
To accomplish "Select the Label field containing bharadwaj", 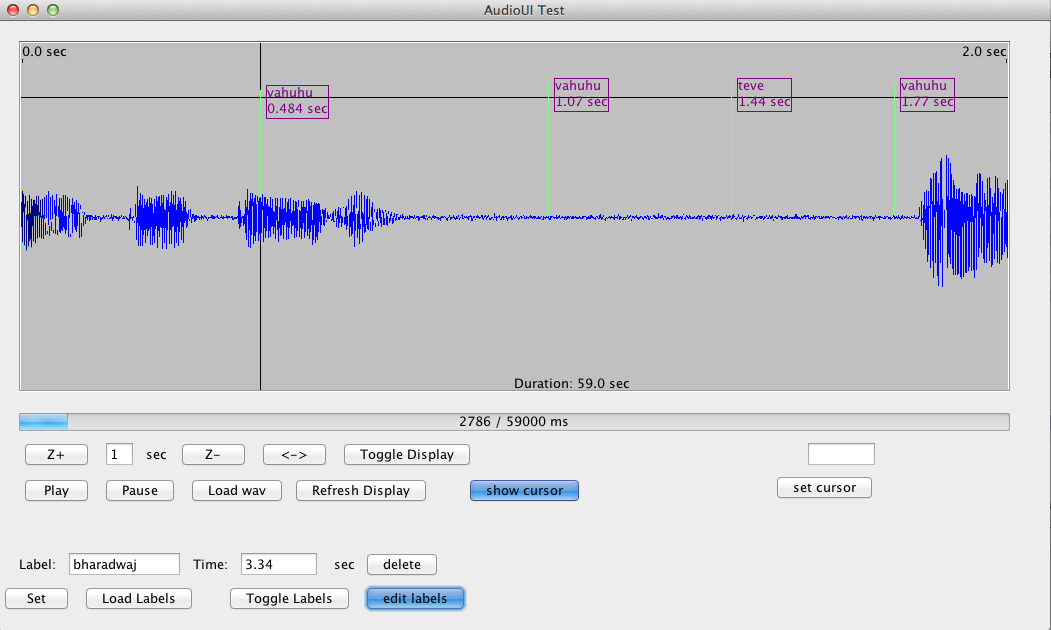I will tap(124, 564).
